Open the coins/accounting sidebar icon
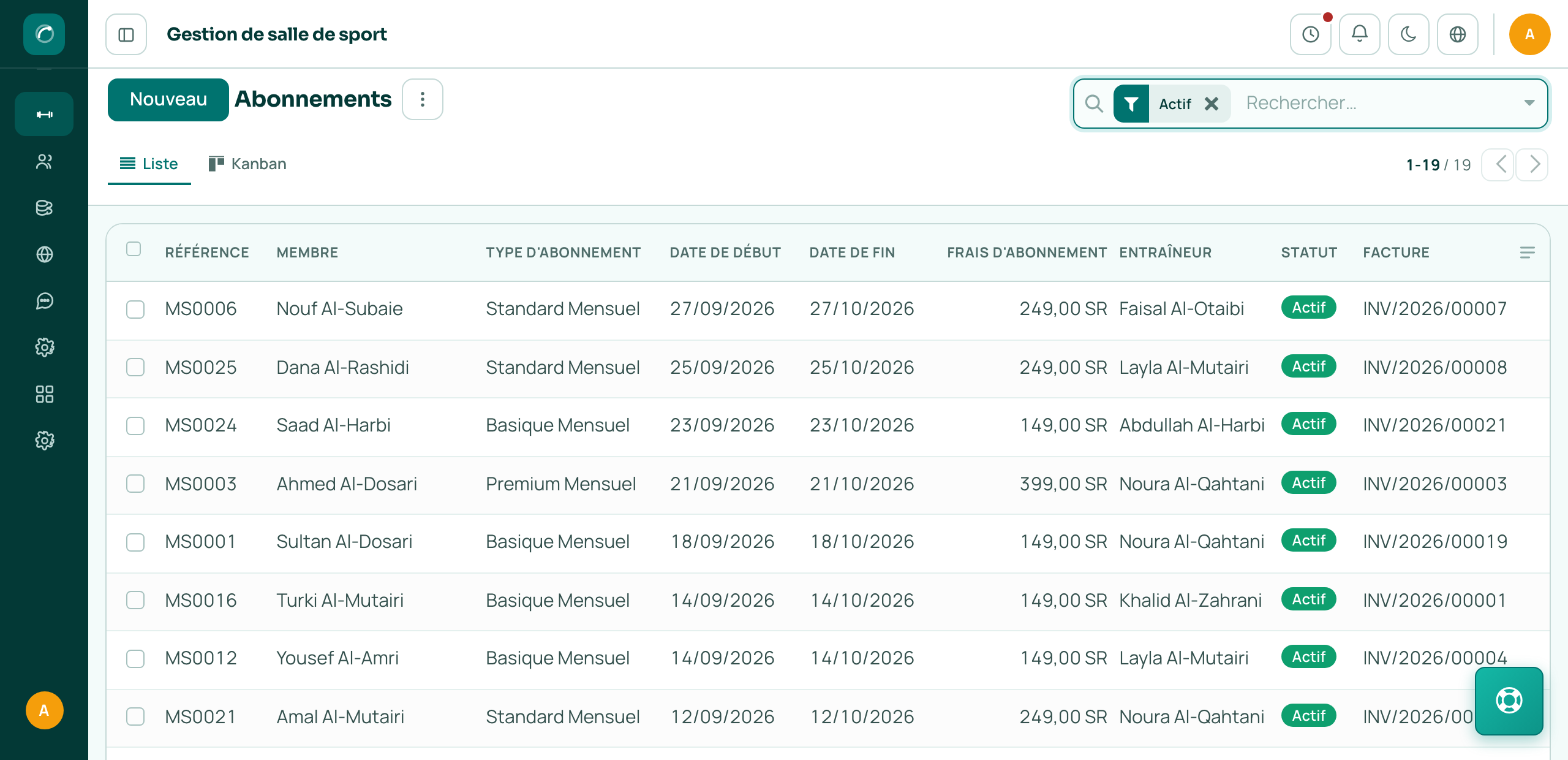Viewport: 1568px width, 760px height. pyautogui.click(x=44, y=208)
